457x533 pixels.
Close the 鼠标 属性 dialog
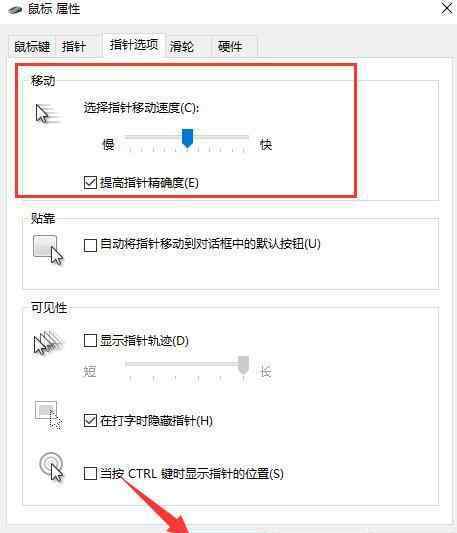[447, 8]
